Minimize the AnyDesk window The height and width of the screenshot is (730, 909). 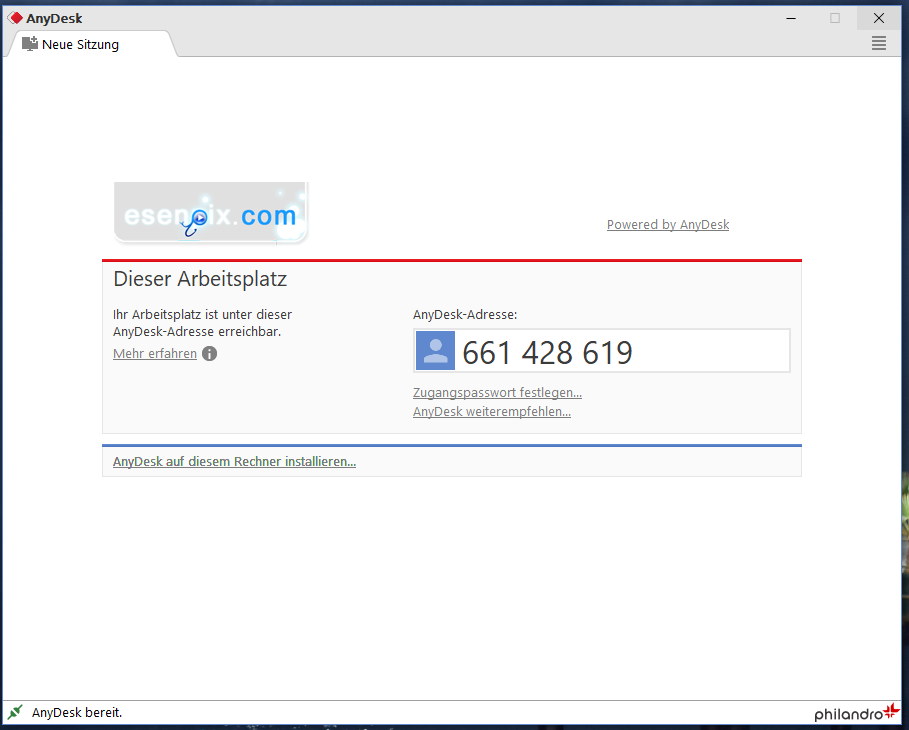point(791,18)
